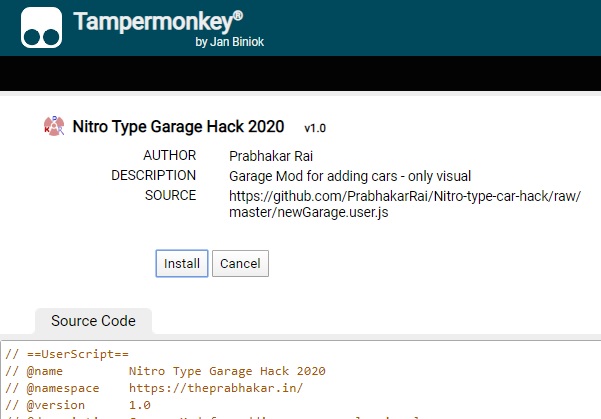Click the author name Prabhakar Rai
This screenshot has width=601, height=419.
click(x=271, y=156)
